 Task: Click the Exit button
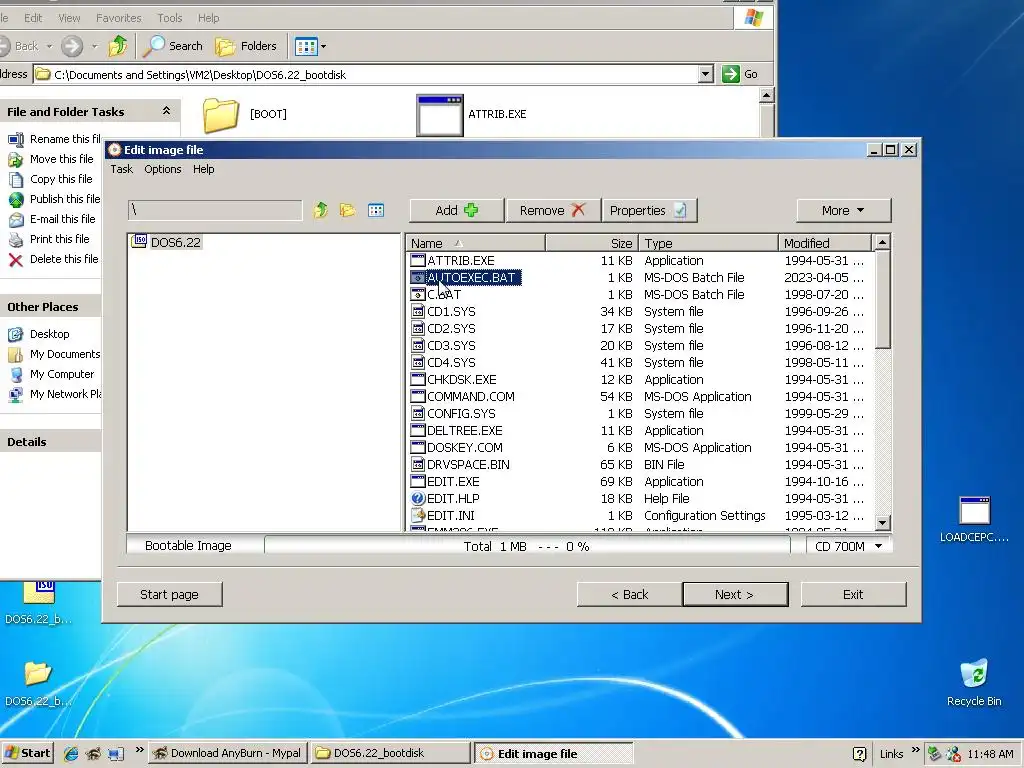(853, 594)
